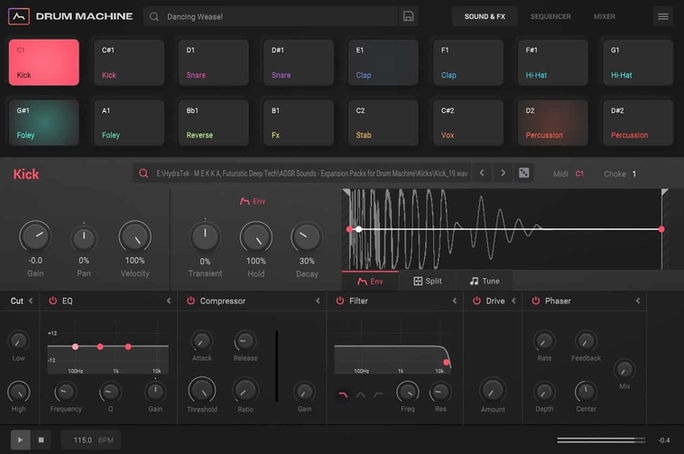Toggle the Compressor power button

coord(191,300)
